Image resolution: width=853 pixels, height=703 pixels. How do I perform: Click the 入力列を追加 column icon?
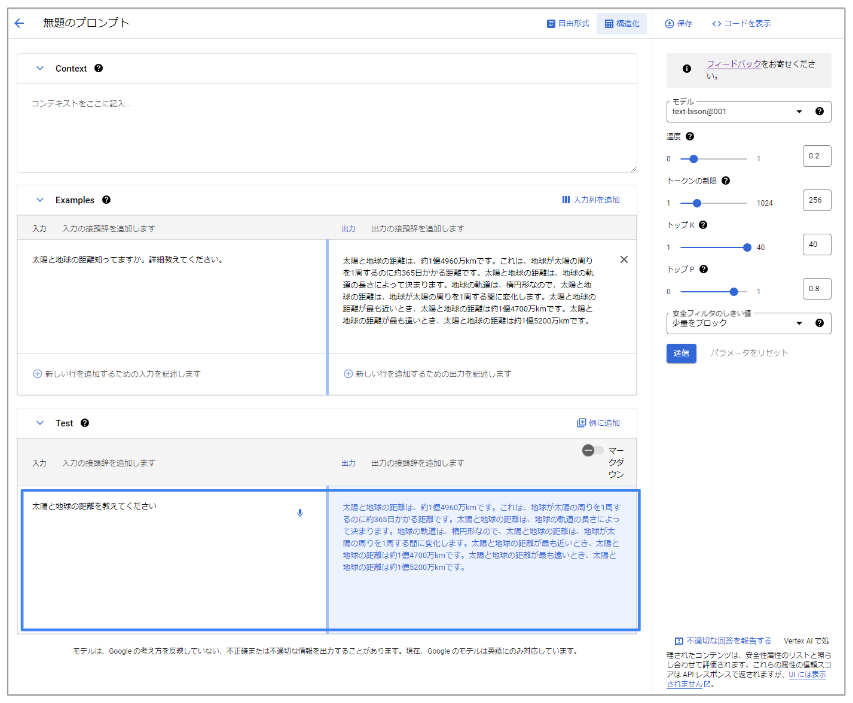coord(566,200)
